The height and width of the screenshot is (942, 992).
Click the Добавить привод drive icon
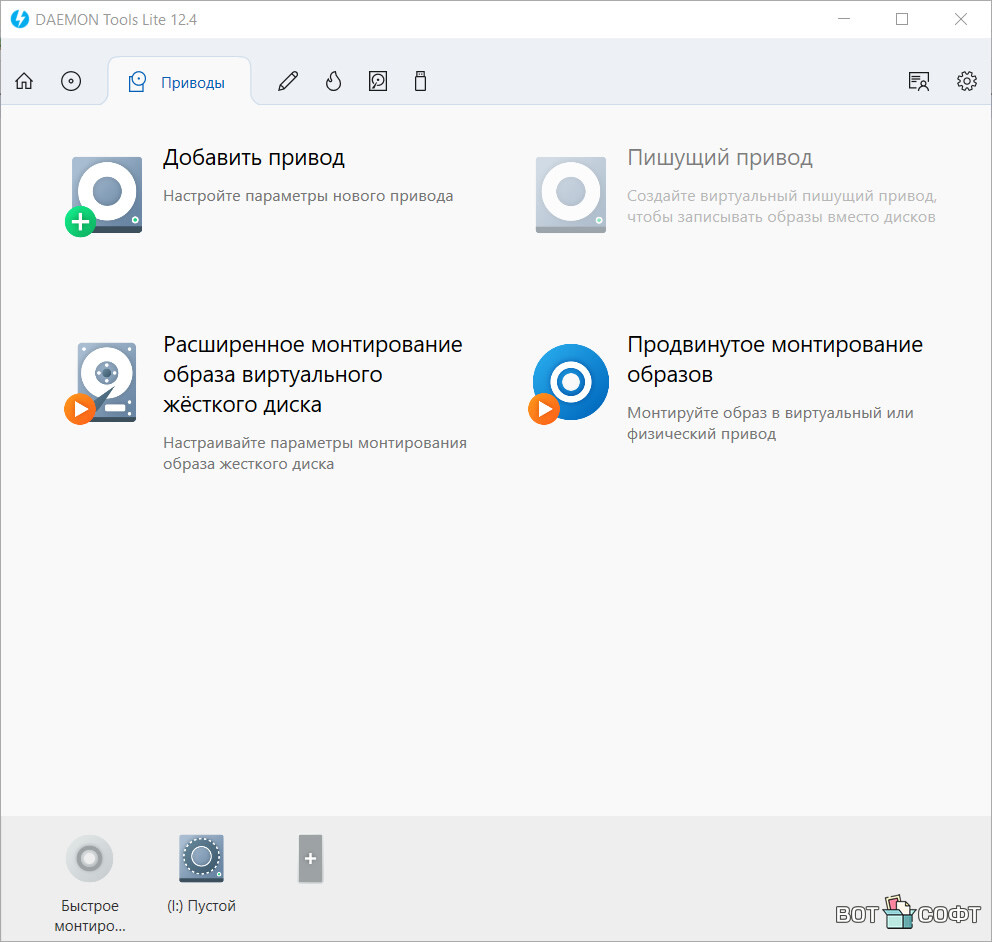click(x=106, y=195)
